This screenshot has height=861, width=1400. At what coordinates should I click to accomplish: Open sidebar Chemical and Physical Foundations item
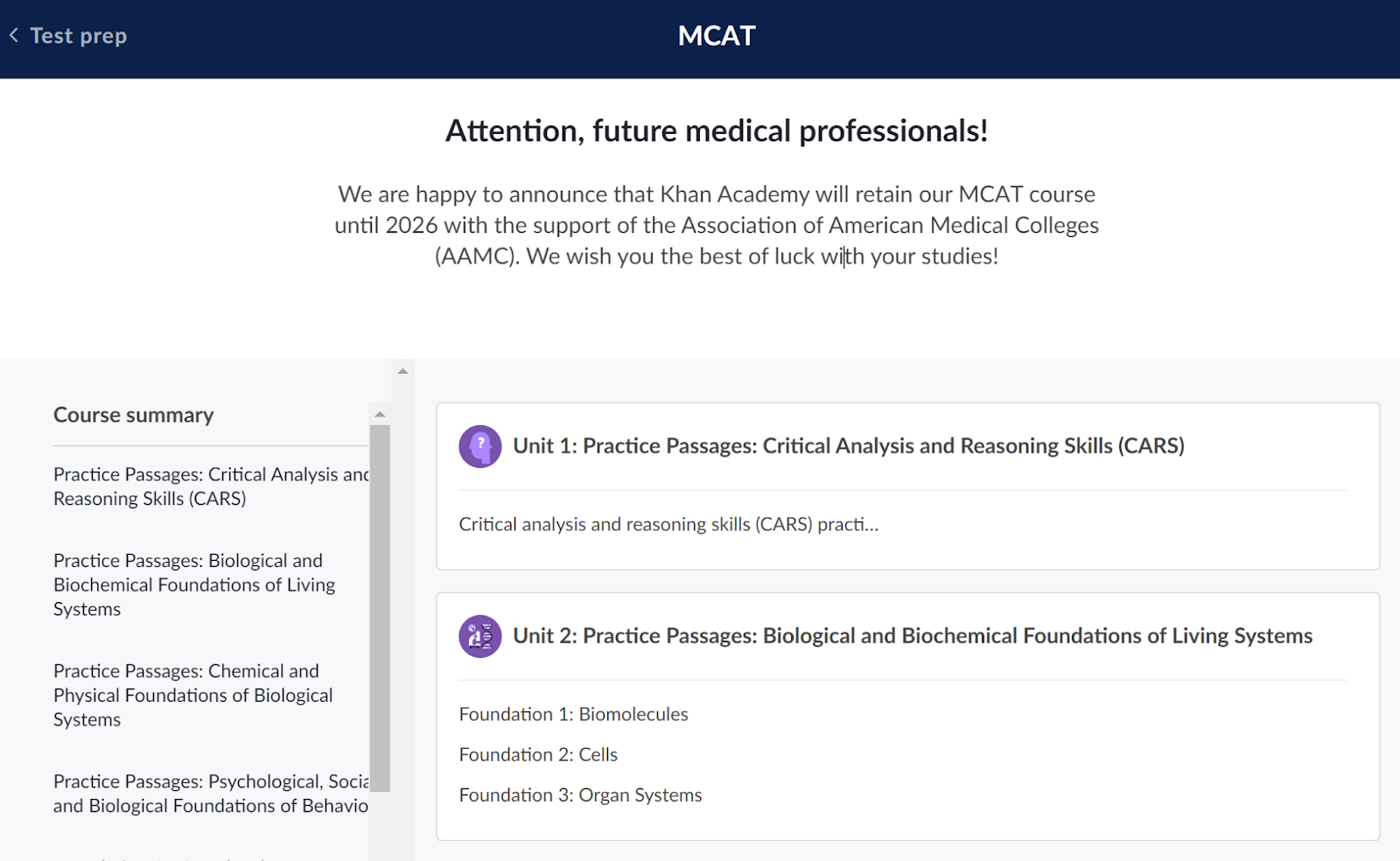193,695
